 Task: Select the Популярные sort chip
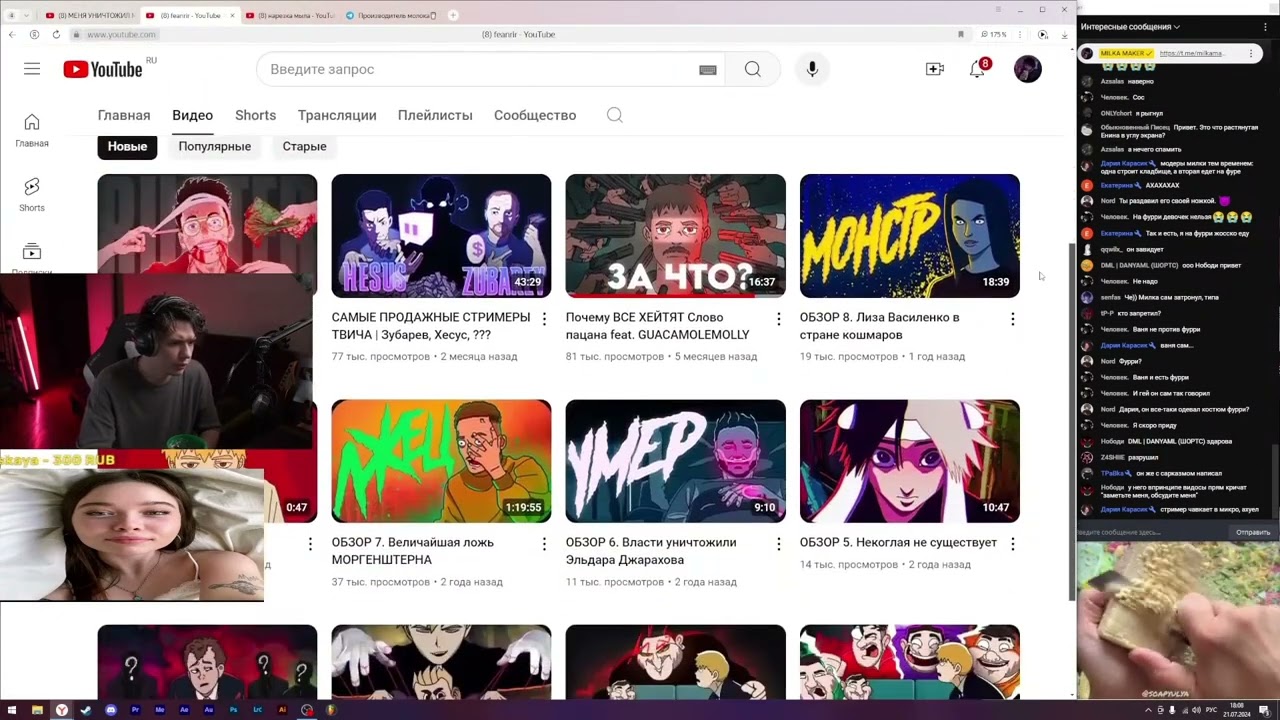[x=215, y=146]
